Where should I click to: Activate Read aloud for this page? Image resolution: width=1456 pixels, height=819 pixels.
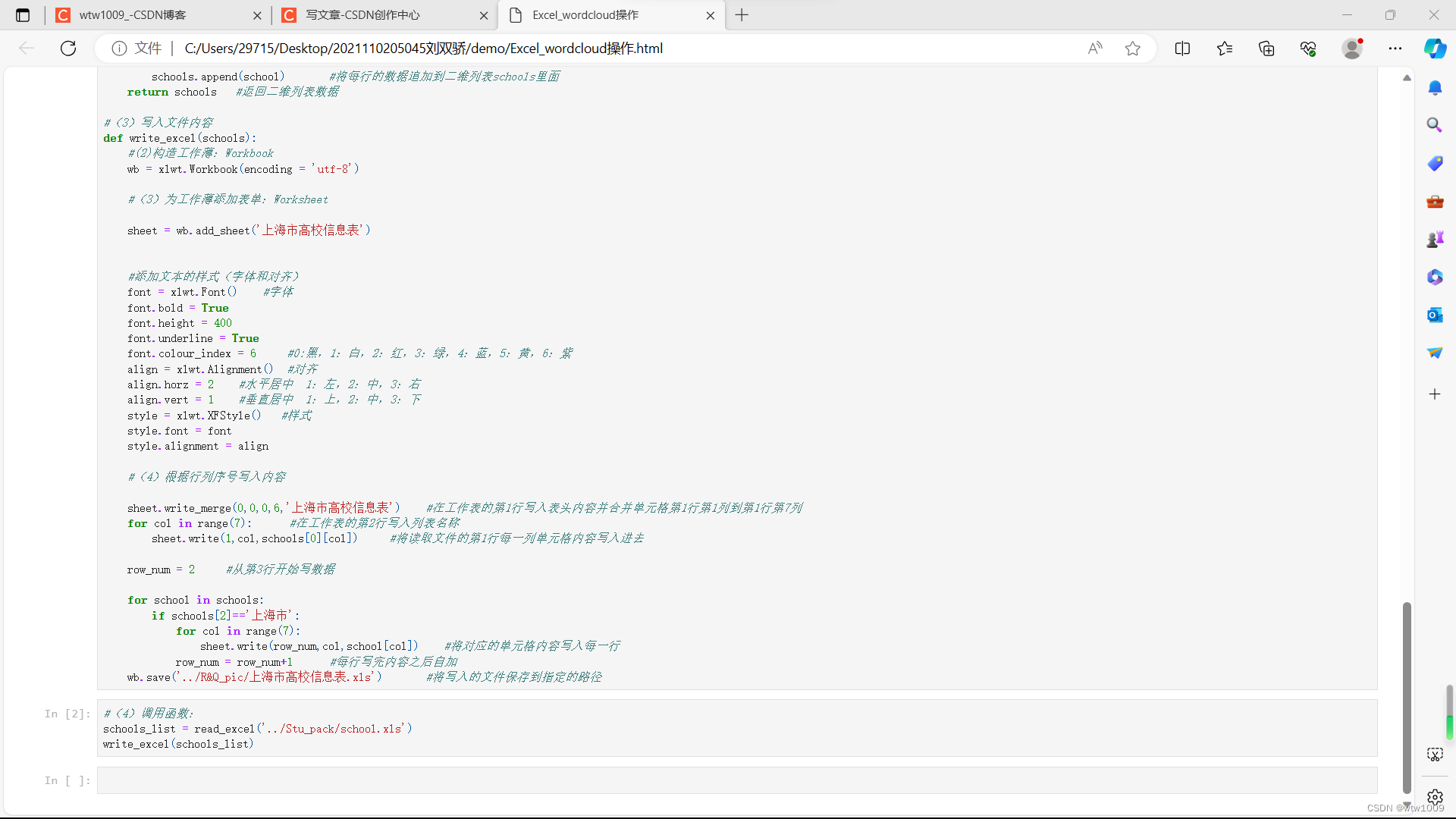pos(1095,48)
